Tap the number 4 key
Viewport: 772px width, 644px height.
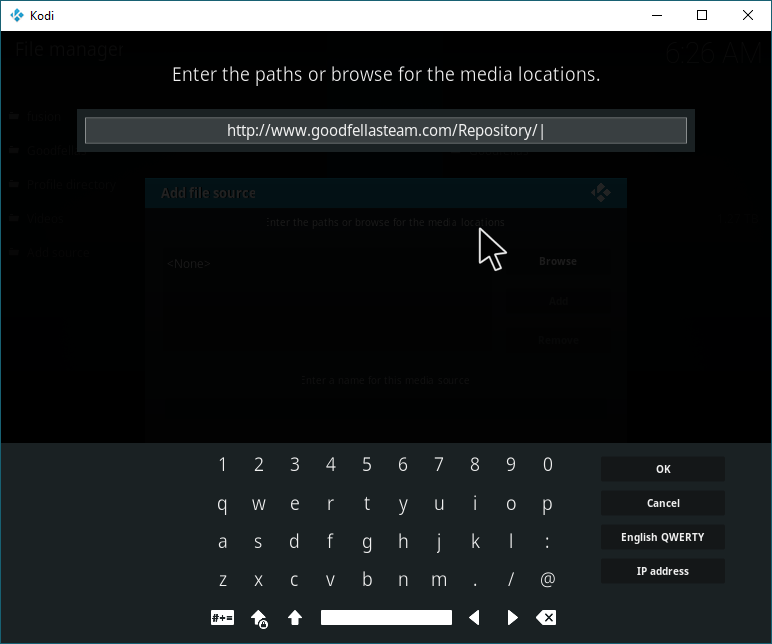[331, 464]
